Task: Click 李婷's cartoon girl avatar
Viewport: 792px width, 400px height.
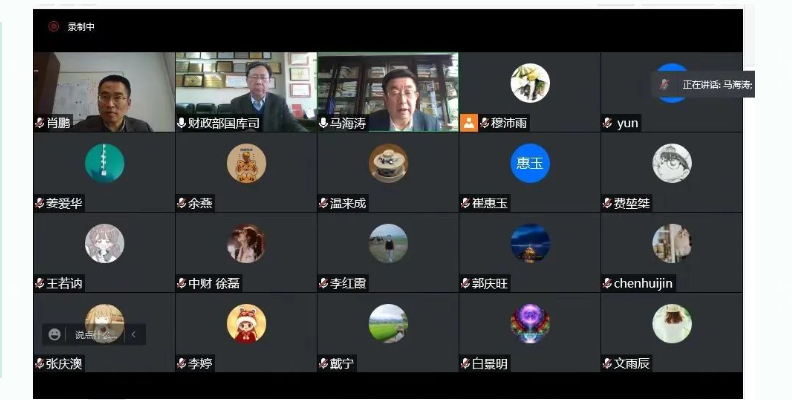Action: tap(246, 323)
